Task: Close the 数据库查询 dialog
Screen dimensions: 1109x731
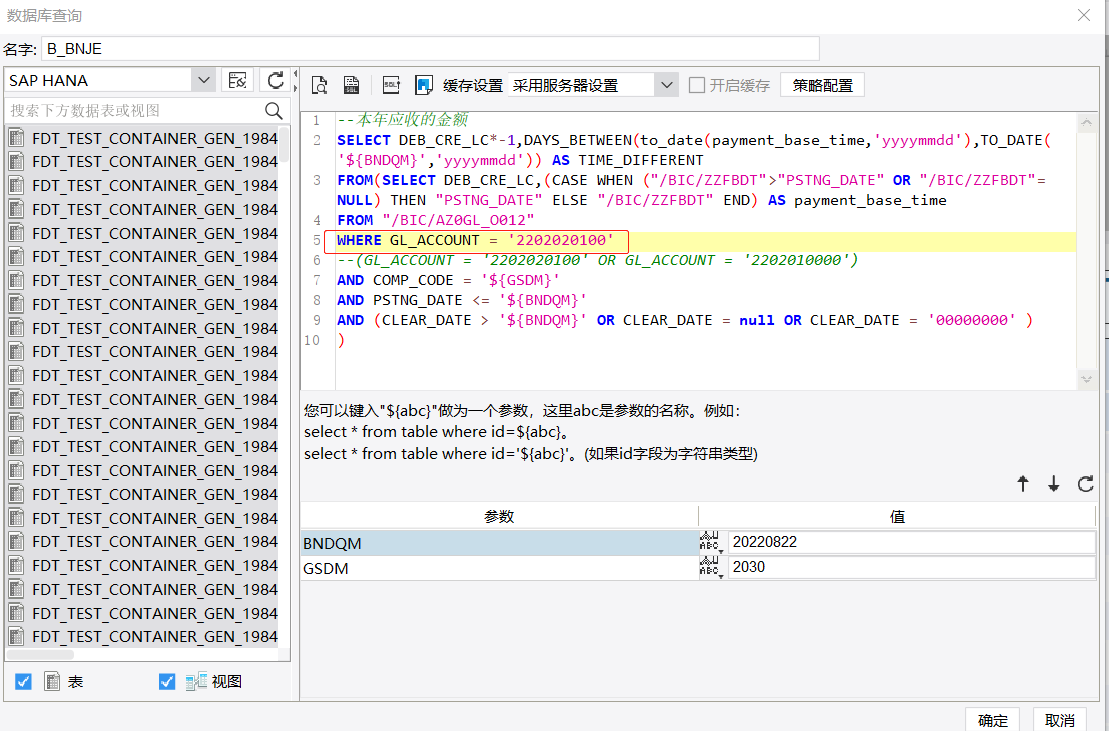Action: click(1084, 15)
